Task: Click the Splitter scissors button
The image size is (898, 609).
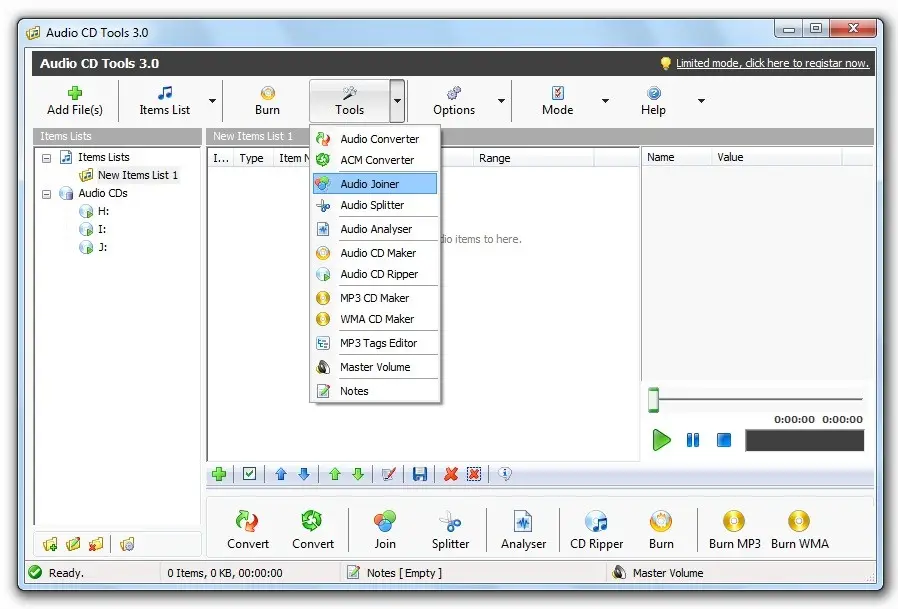Action: [450, 530]
